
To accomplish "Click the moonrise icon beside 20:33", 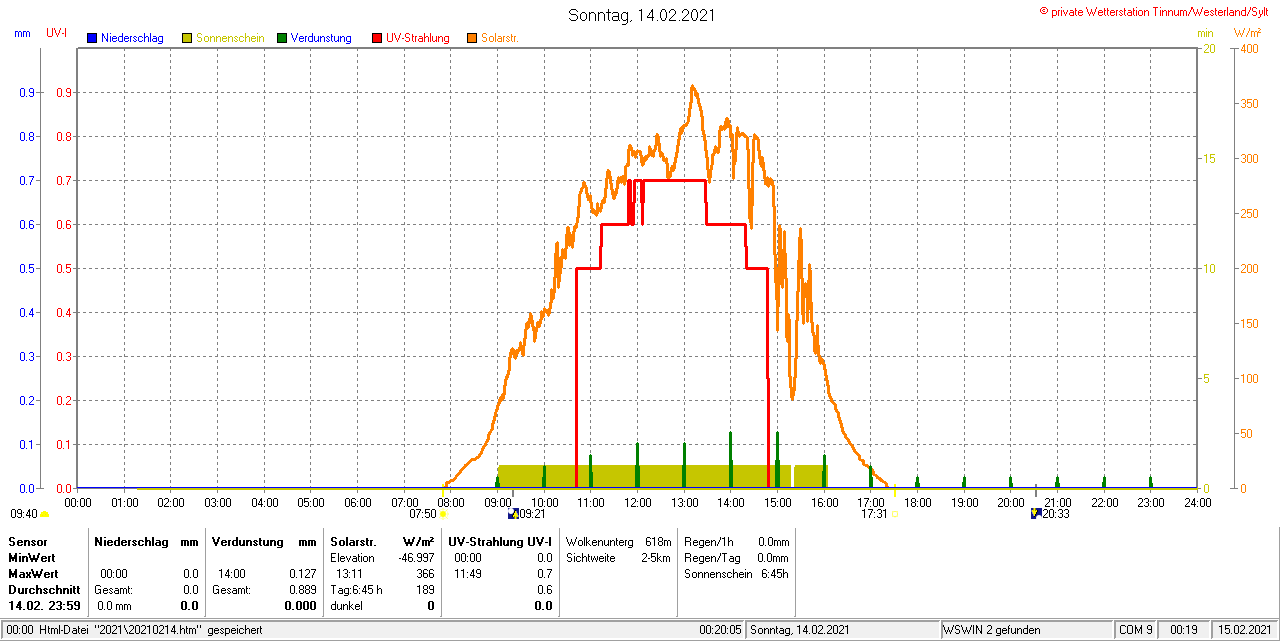I will click(x=1036, y=513).
